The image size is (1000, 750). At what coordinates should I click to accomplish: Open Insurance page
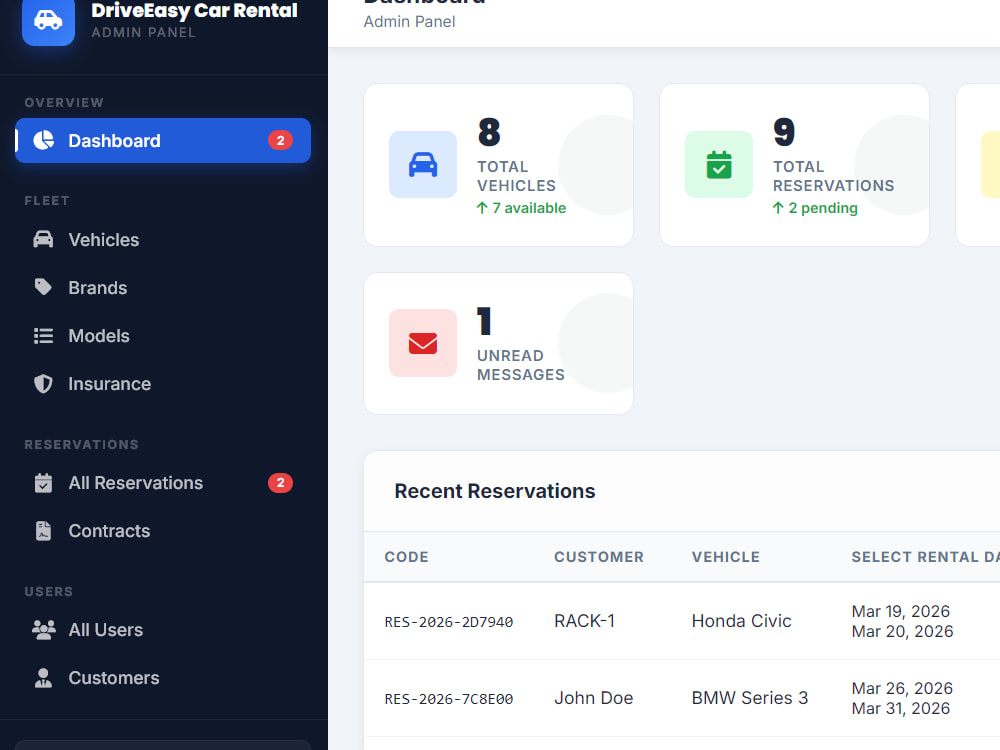(x=163, y=383)
